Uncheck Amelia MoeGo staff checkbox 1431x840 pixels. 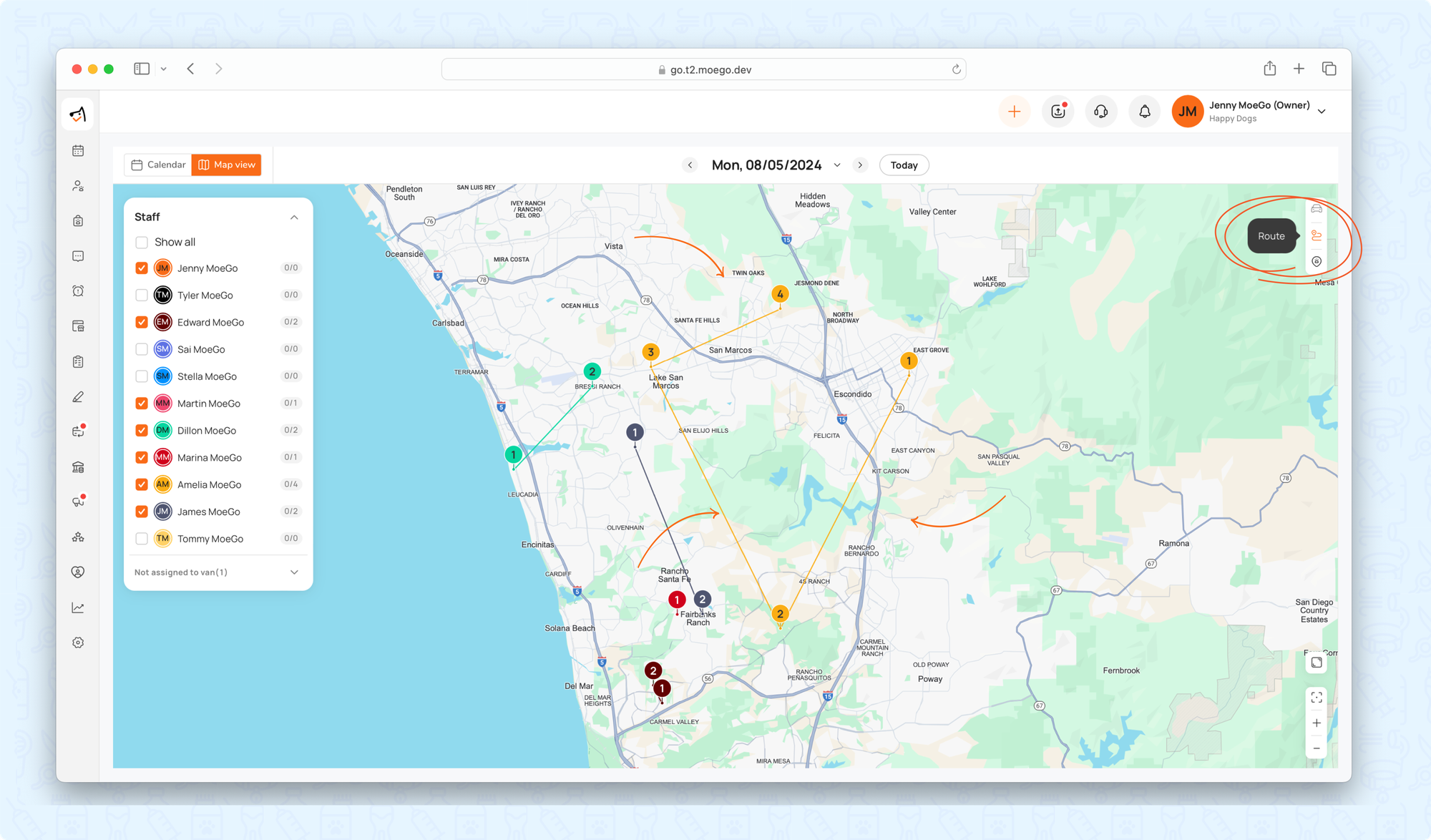click(x=142, y=484)
